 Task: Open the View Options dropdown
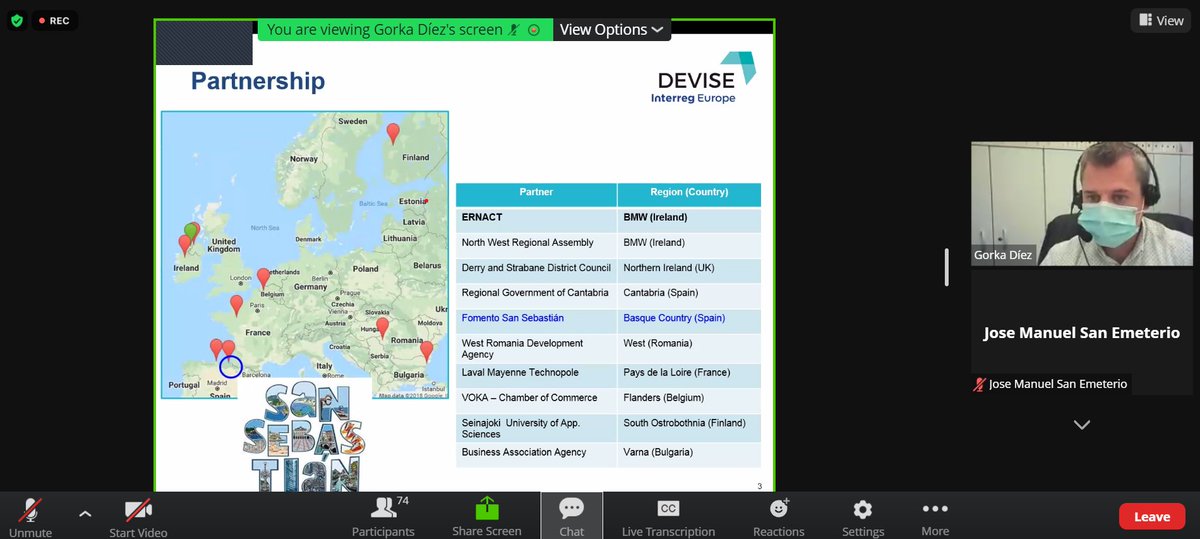[x=611, y=30]
